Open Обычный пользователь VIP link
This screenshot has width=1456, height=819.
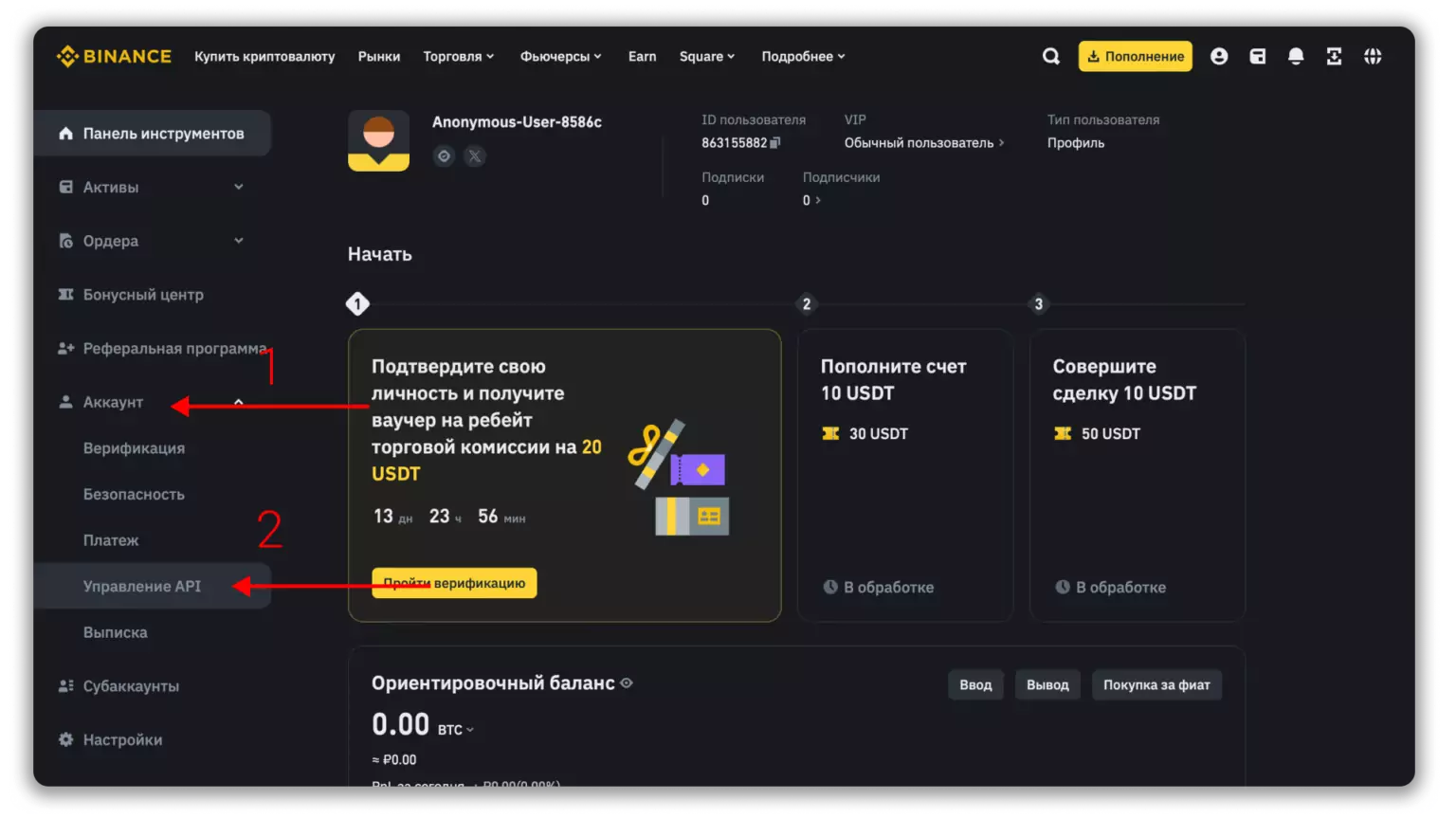(924, 142)
